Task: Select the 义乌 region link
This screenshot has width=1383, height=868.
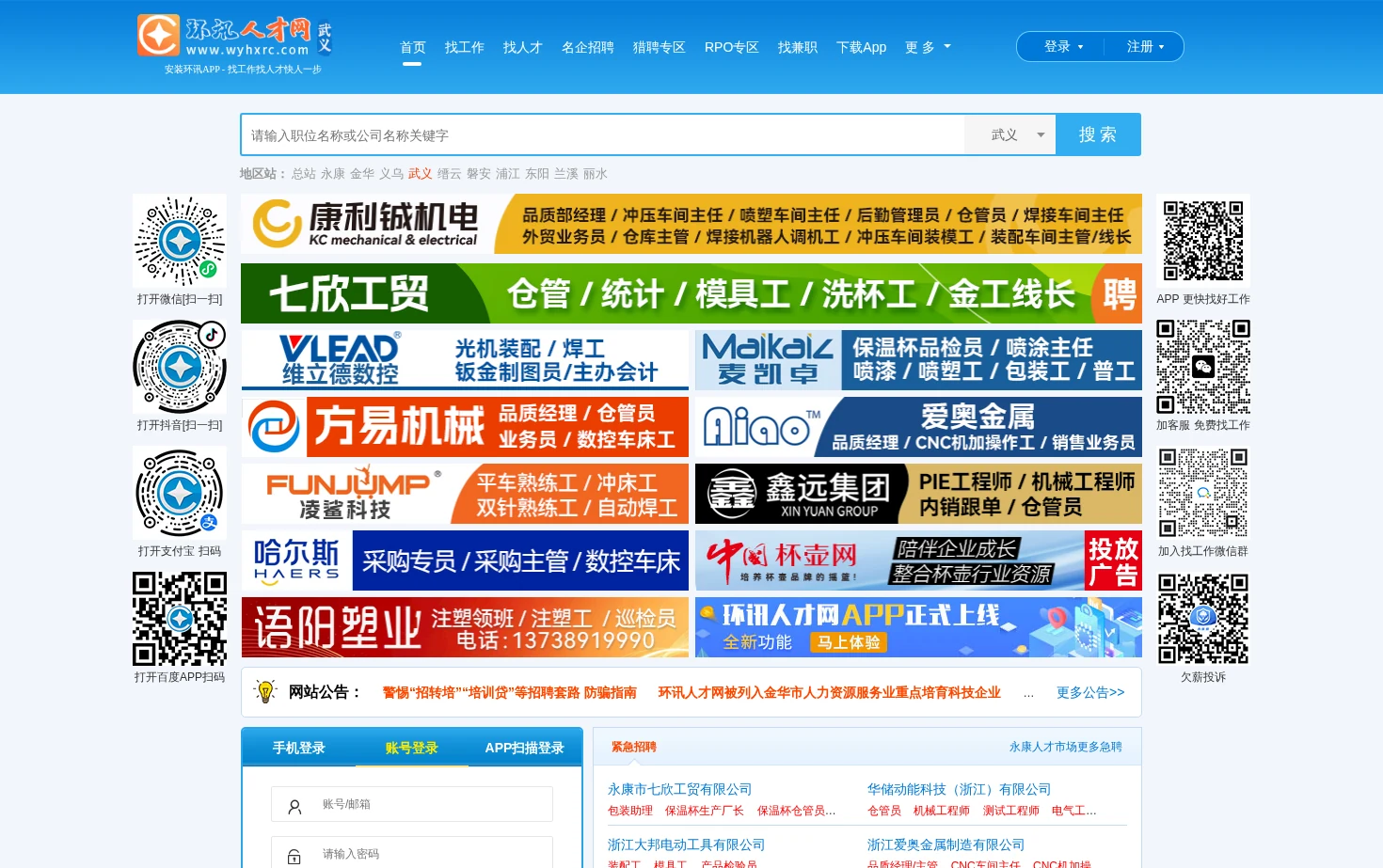Action: [x=391, y=174]
